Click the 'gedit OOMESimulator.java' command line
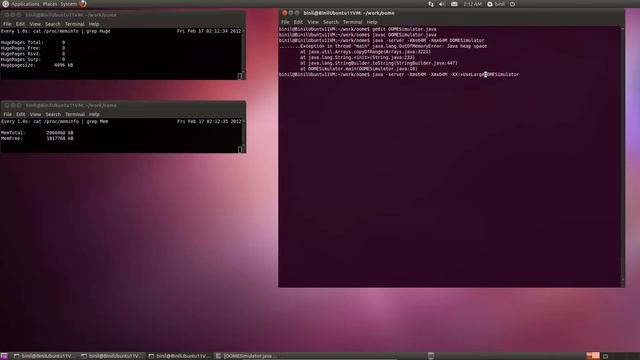 pos(358,29)
